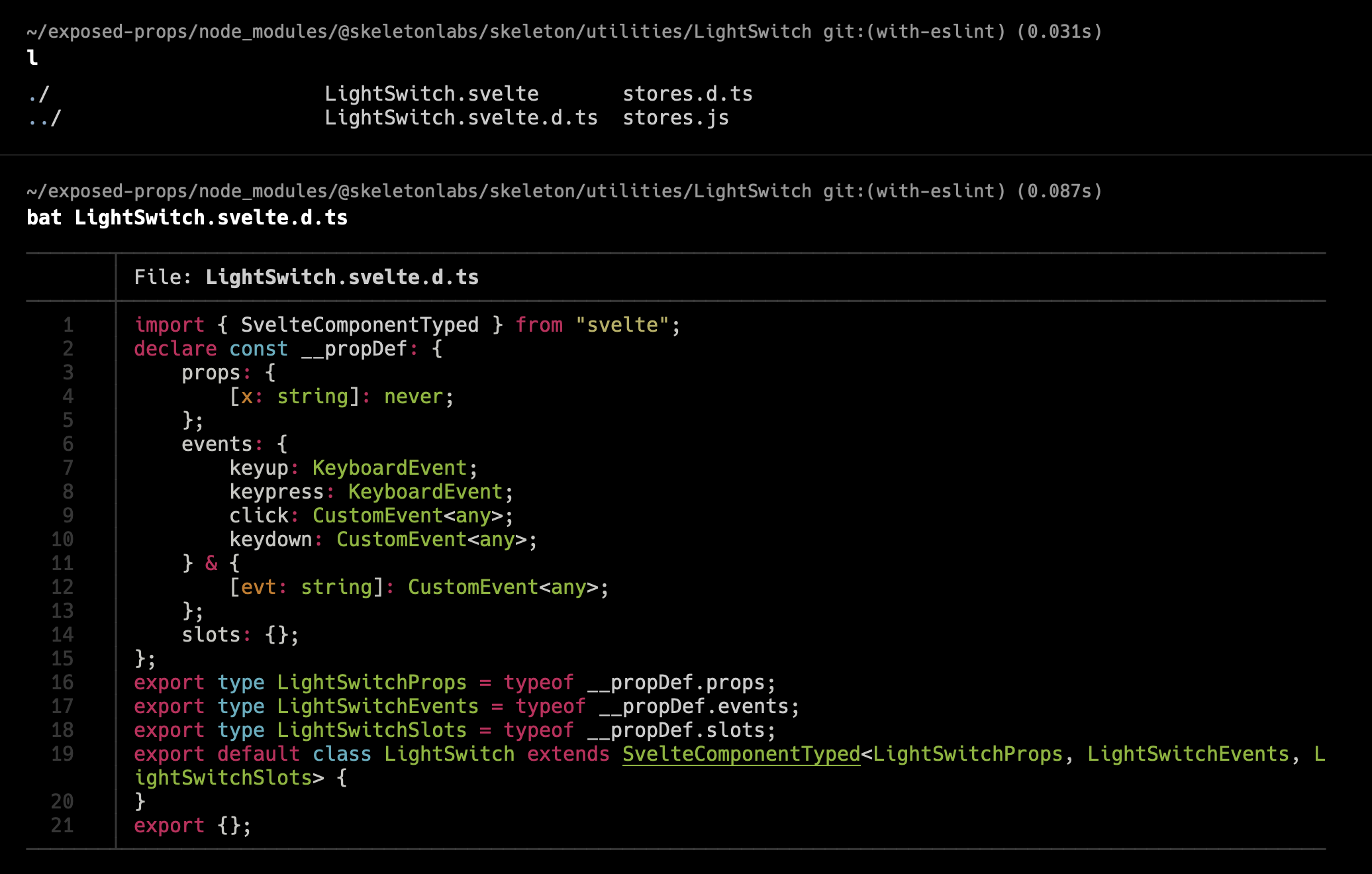1372x874 pixels.
Task: Click the LightSwitch.svelte file entry
Action: coord(432,93)
